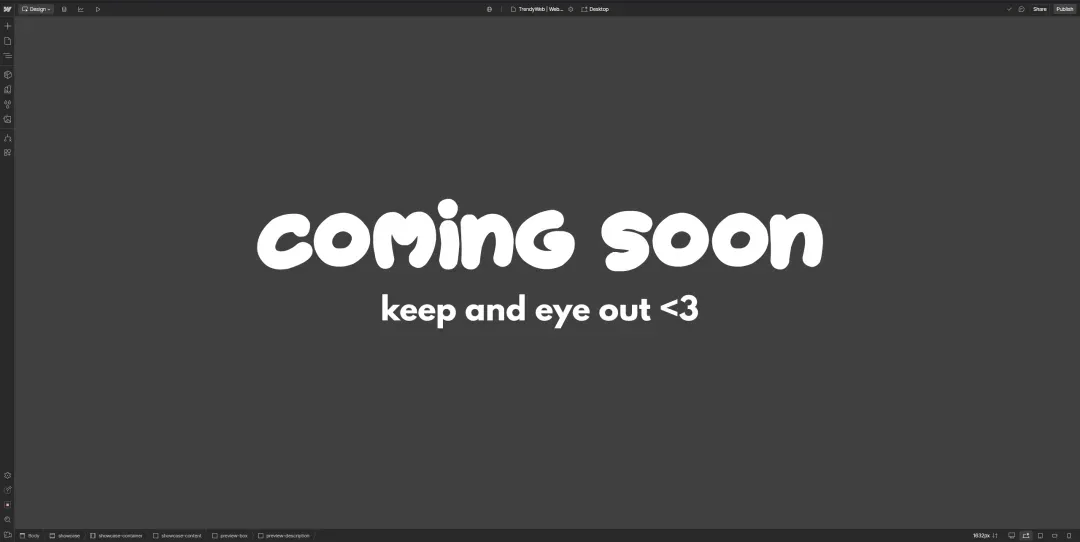Image resolution: width=1080 pixels, height=542 pixels.
Task: Switch to mobile portrait breakpoint icon
Action: pyautogui.click(x=1069, y=535)
